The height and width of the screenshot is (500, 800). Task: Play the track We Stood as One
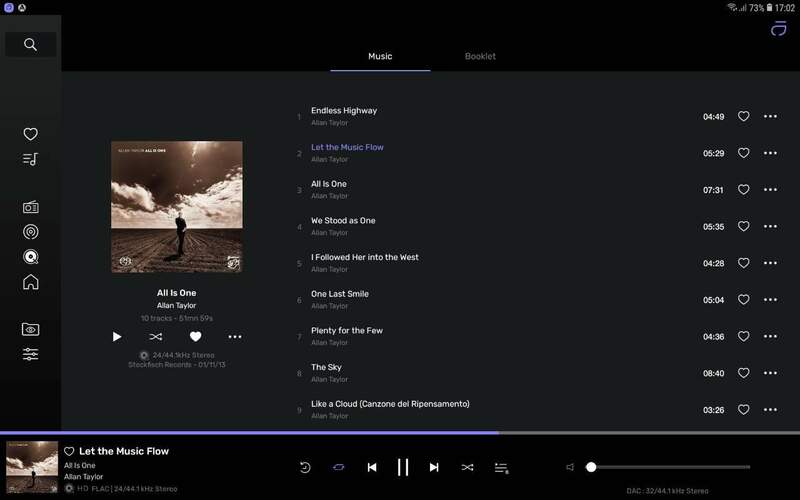[343, 221]
